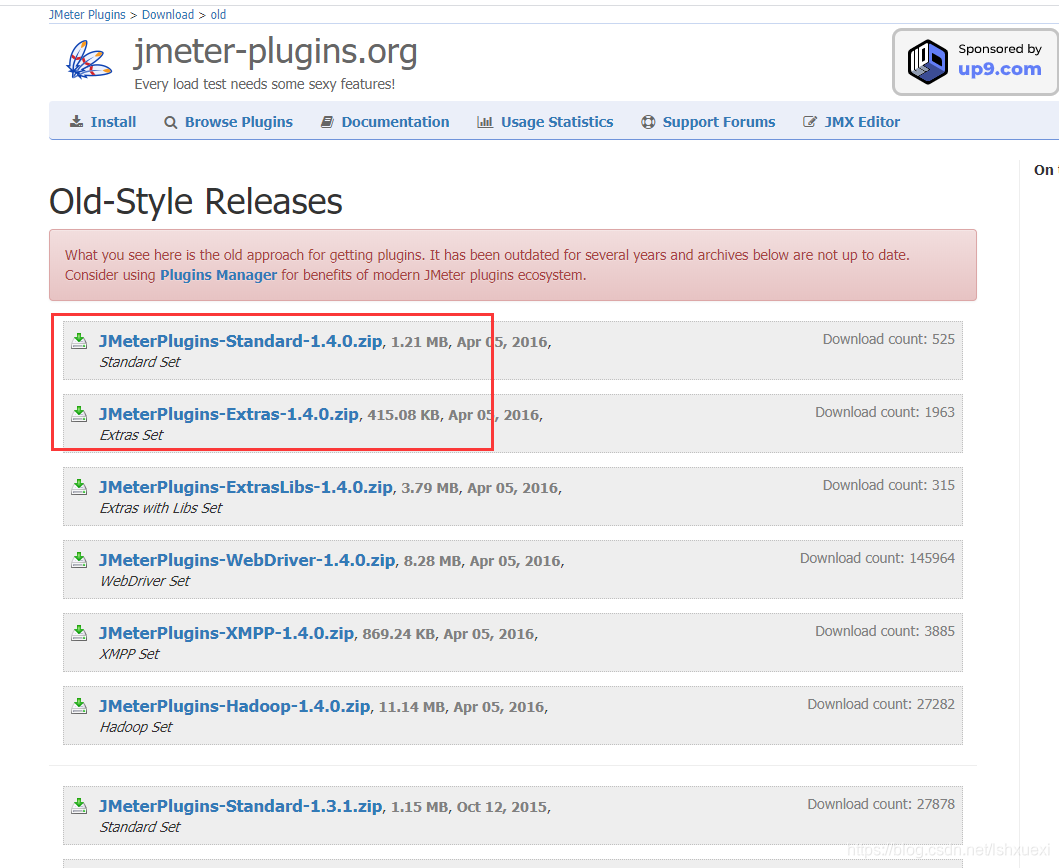Click the JMeter Plugins breadcrumb link

87,15
